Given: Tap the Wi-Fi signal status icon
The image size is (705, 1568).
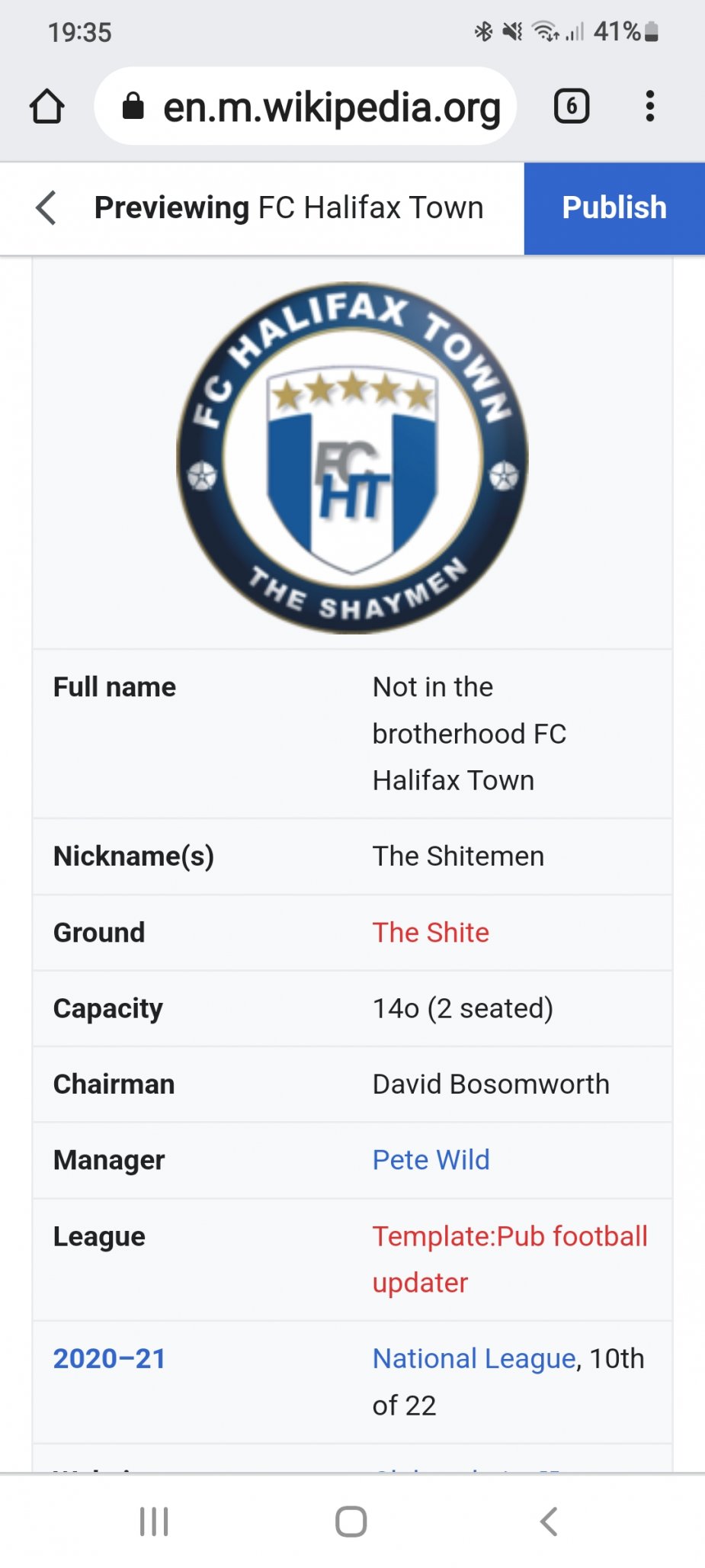Looking at the screenshot, I should [x=546, y=31].
